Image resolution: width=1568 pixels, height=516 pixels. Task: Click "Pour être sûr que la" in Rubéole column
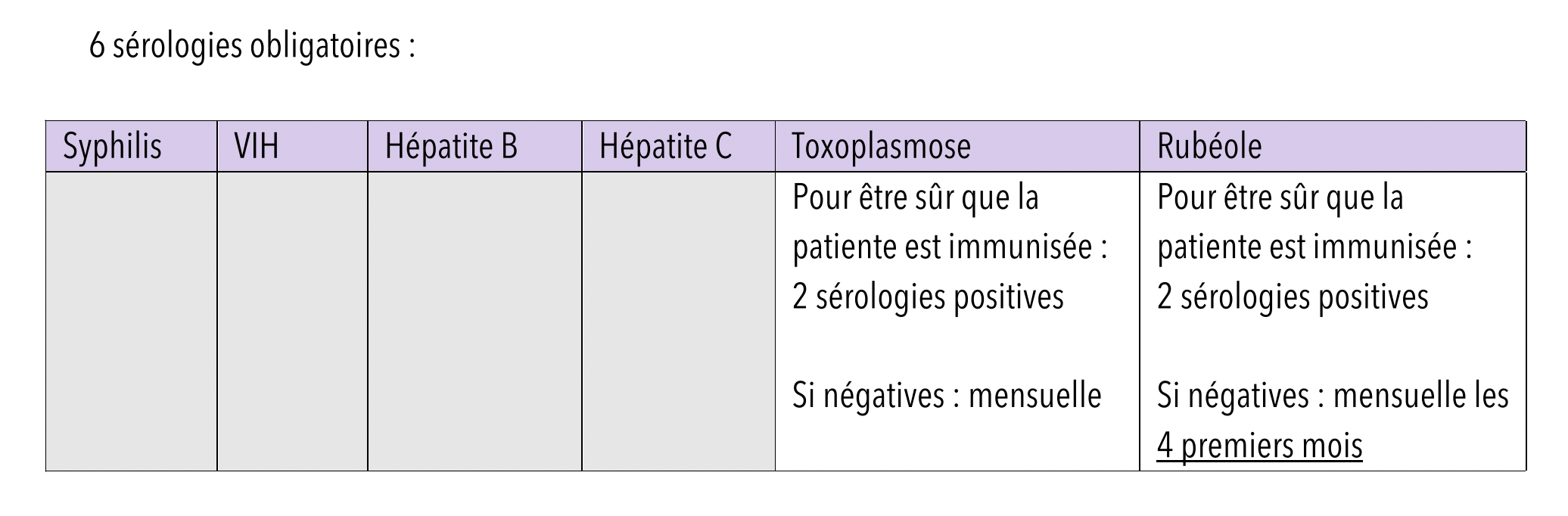1280,198
